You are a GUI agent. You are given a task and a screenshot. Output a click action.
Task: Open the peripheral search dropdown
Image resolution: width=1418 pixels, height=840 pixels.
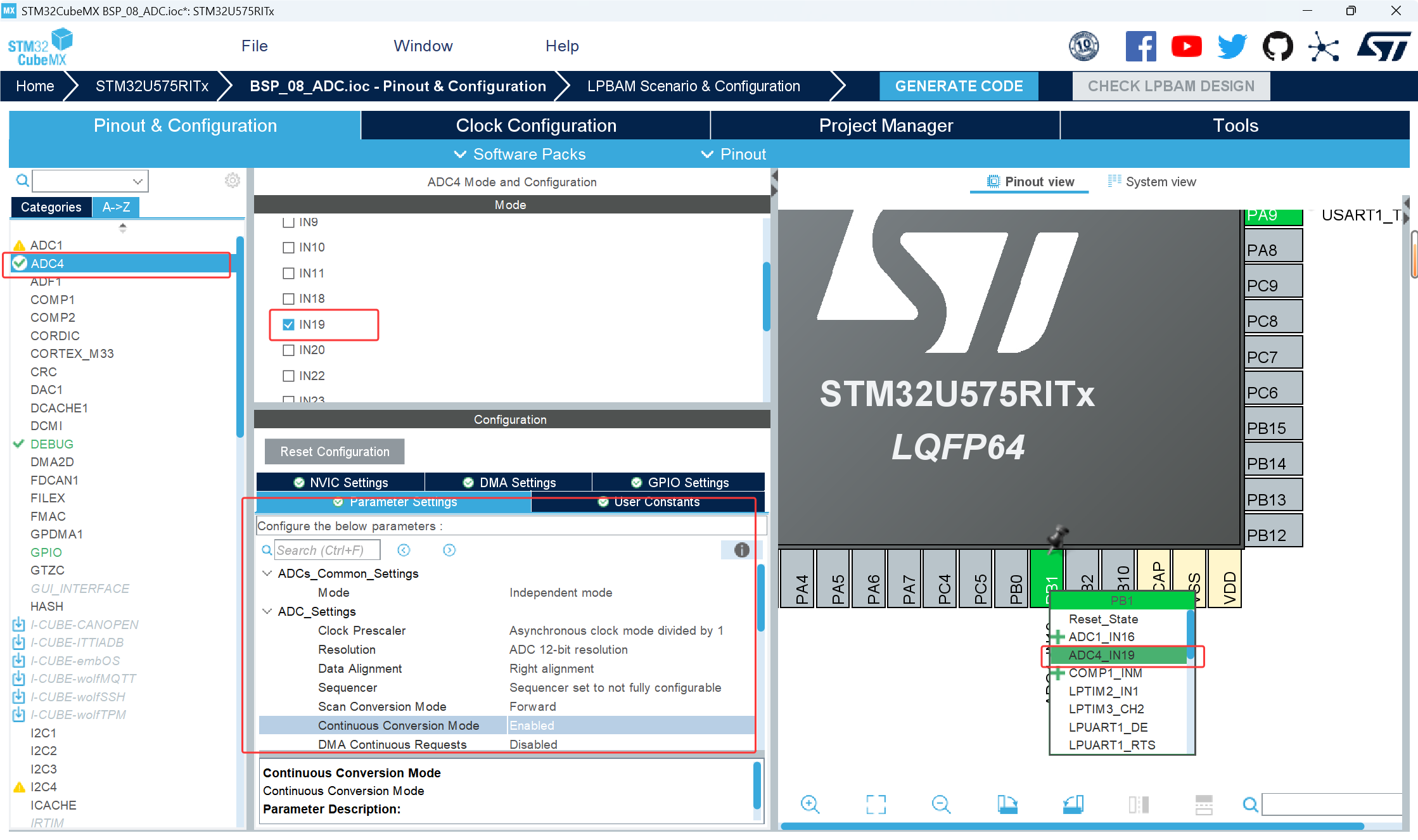(137, 181)
